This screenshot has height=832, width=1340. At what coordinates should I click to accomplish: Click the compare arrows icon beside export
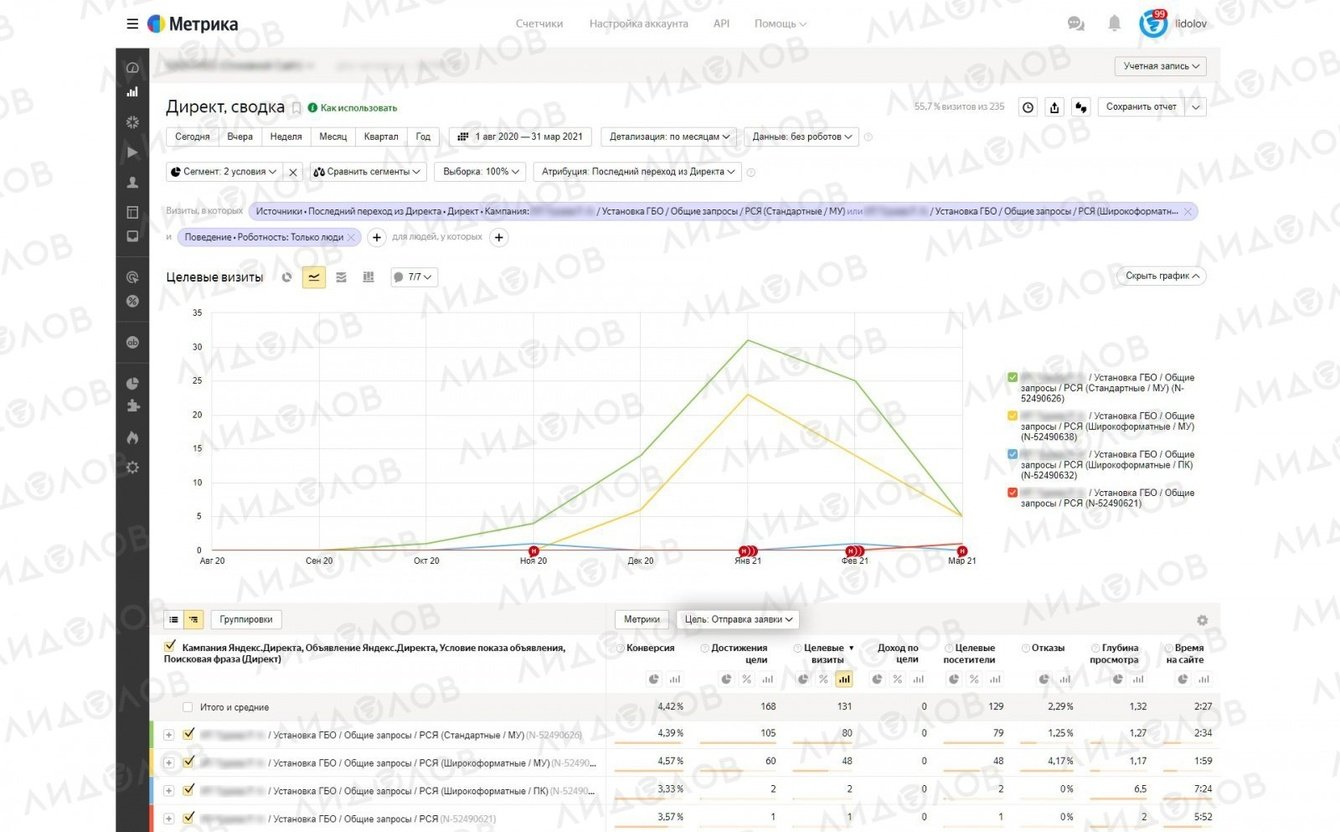coord(1080,107)
